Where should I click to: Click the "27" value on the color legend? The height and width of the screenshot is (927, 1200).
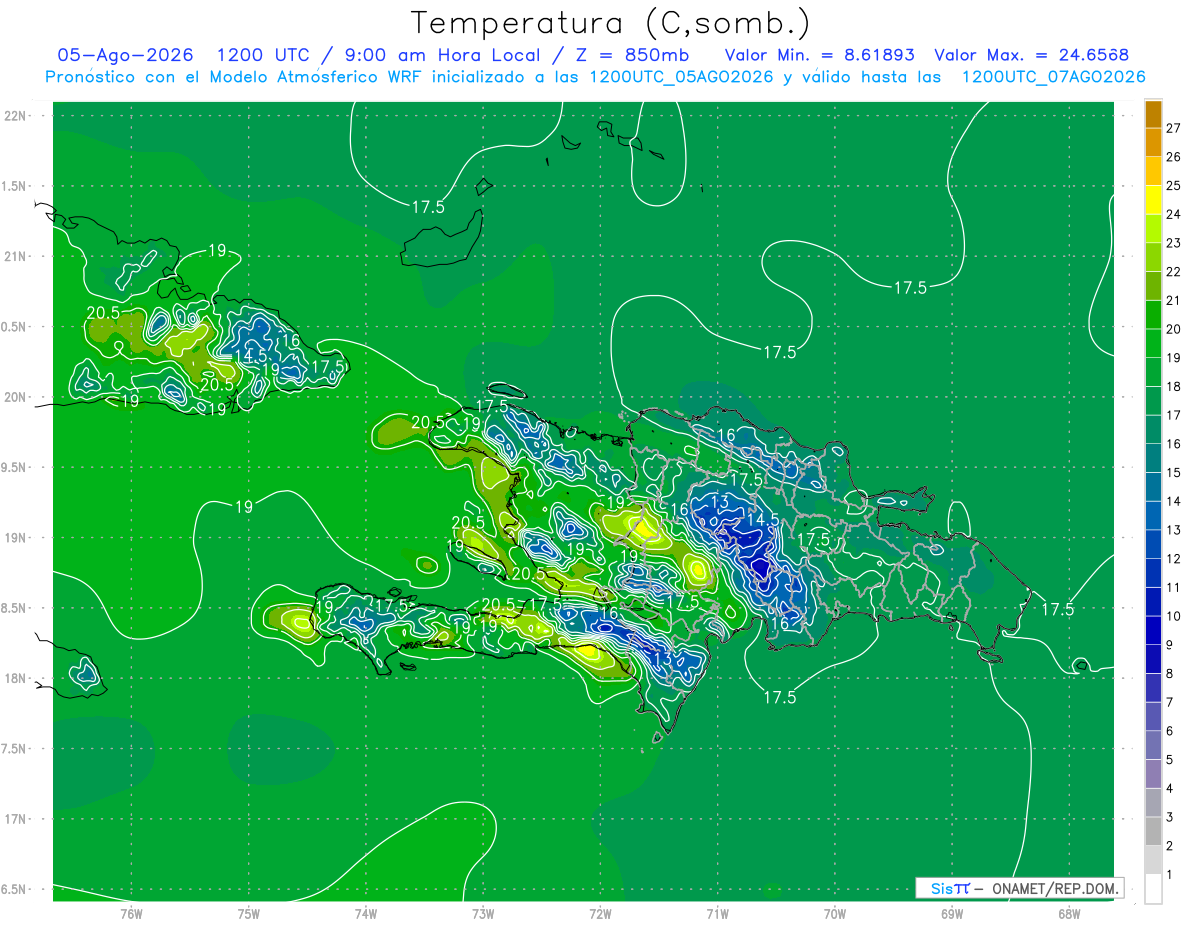[x=1174, y=128]
